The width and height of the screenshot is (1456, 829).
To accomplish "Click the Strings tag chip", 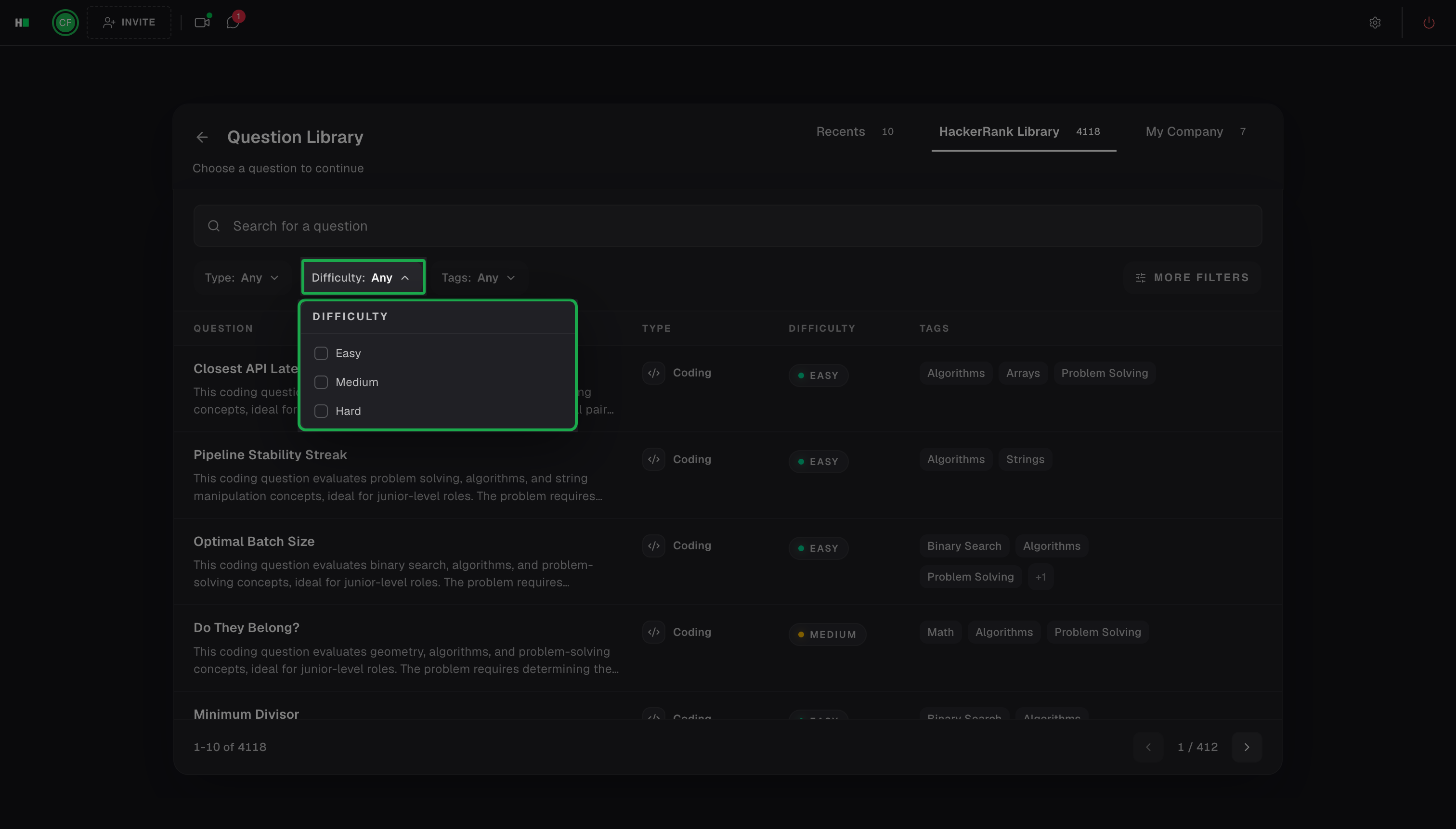I will pos(1025,459).
